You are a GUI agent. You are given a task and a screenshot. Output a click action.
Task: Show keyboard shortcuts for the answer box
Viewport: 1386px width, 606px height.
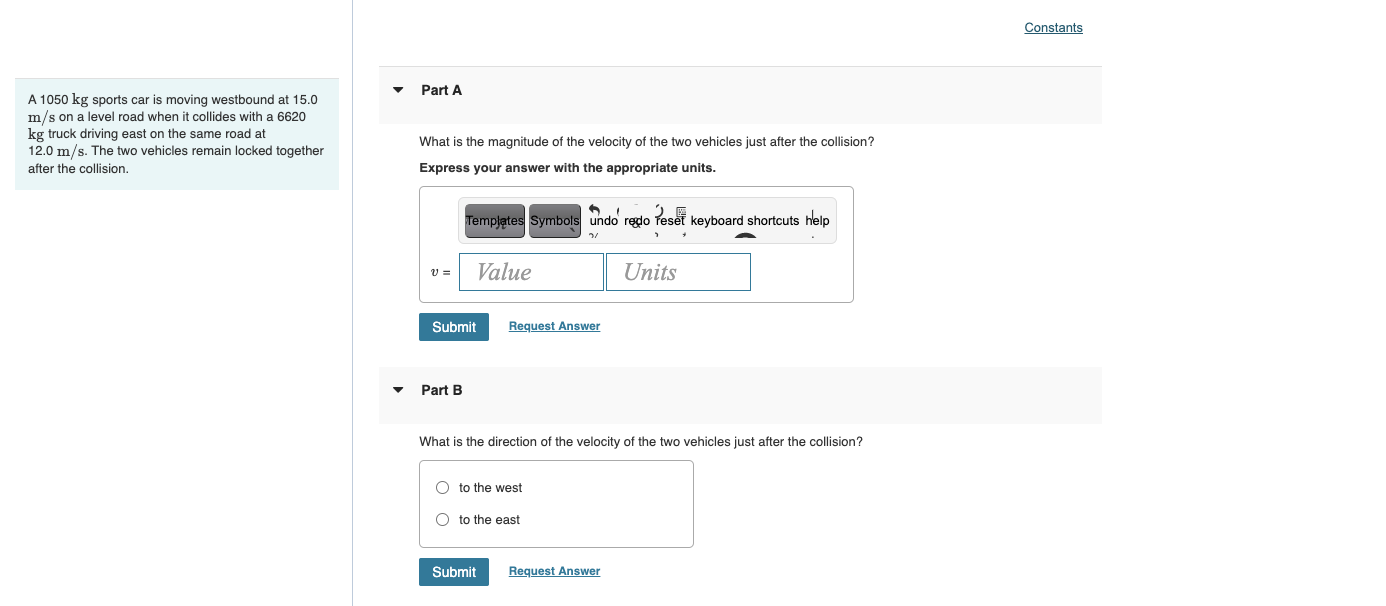click(744, 221)
